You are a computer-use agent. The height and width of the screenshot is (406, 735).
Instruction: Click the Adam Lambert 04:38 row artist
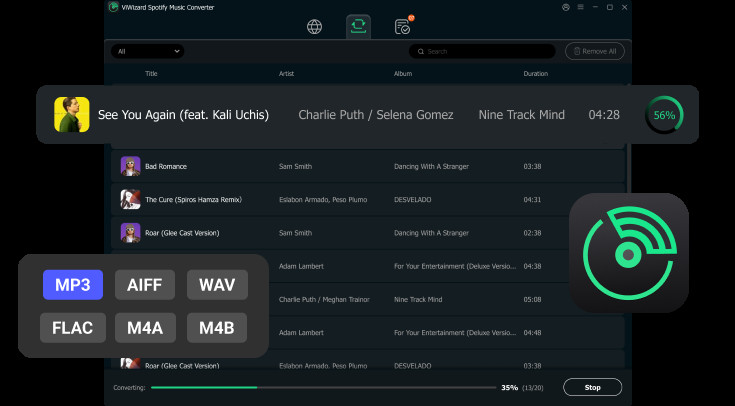click(301, 266)
